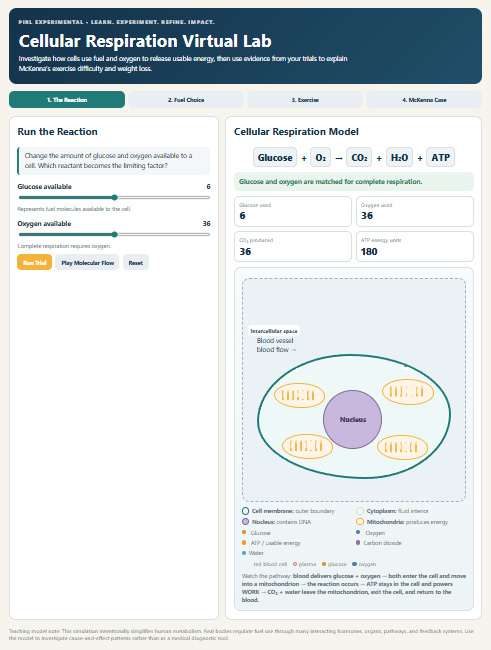
Task: Click the Glucose available slider handle
Action: (114, 197)
